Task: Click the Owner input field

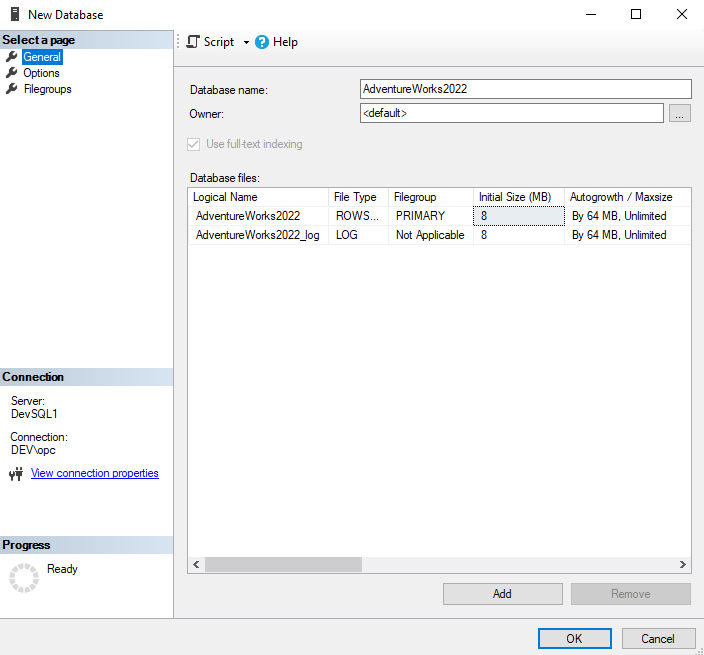Action: click(511, 113)
